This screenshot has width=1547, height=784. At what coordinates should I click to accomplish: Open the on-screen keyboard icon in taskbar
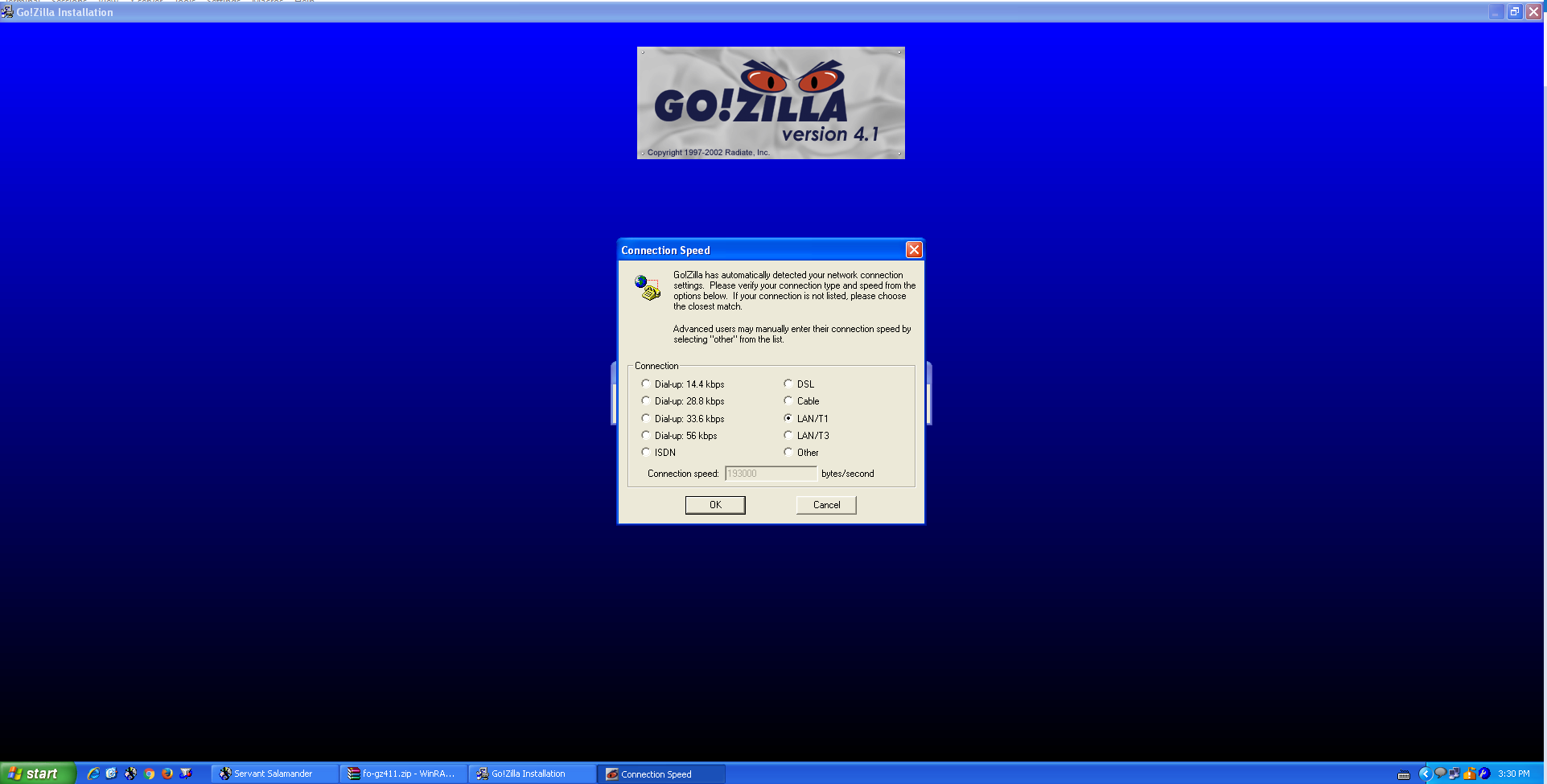(x=1404, y=775)
